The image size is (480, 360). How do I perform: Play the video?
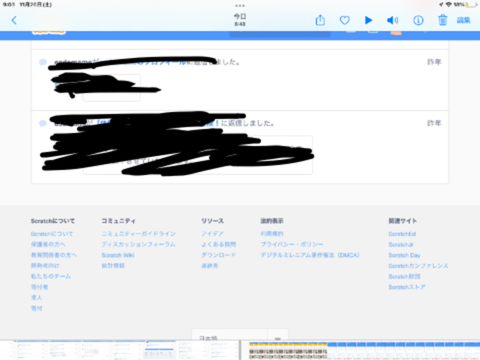tap(368, 20)
